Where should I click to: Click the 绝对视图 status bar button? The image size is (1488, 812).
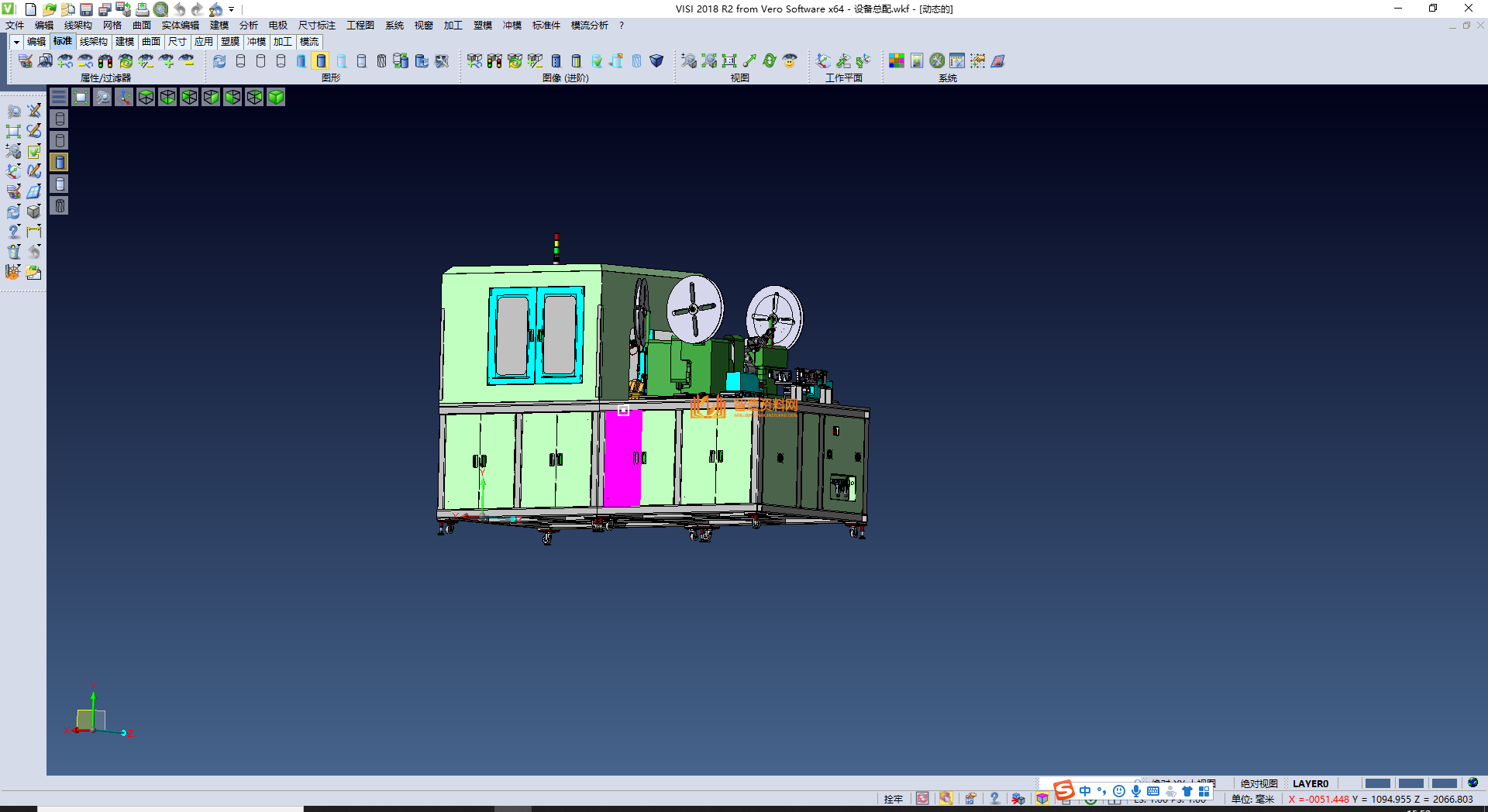tap(1259, 783)
